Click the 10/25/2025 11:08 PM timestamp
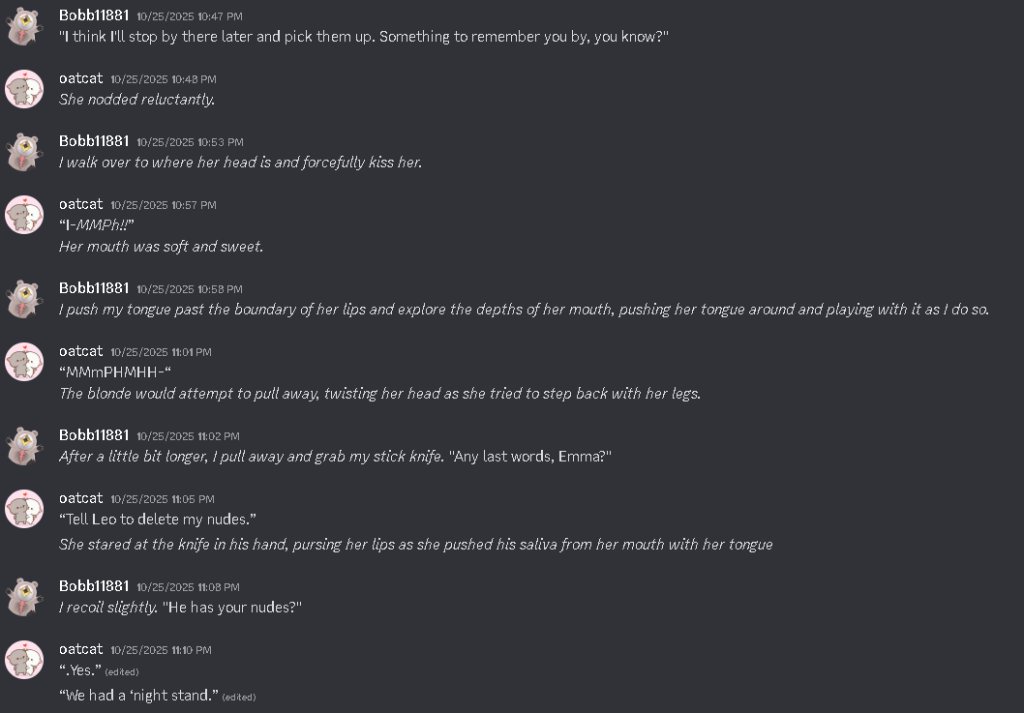Screen dimensions: 1024x713 (x=188, y=587)
